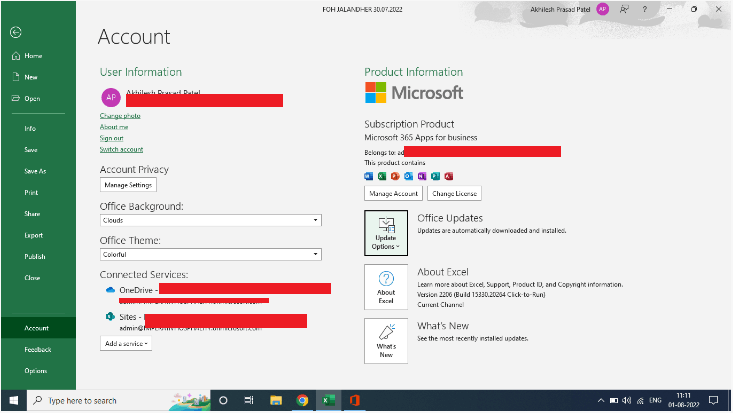This screenshot has width=733, height=413.
Task: Click Close in the sidebar
Action: tap(32, 278)
